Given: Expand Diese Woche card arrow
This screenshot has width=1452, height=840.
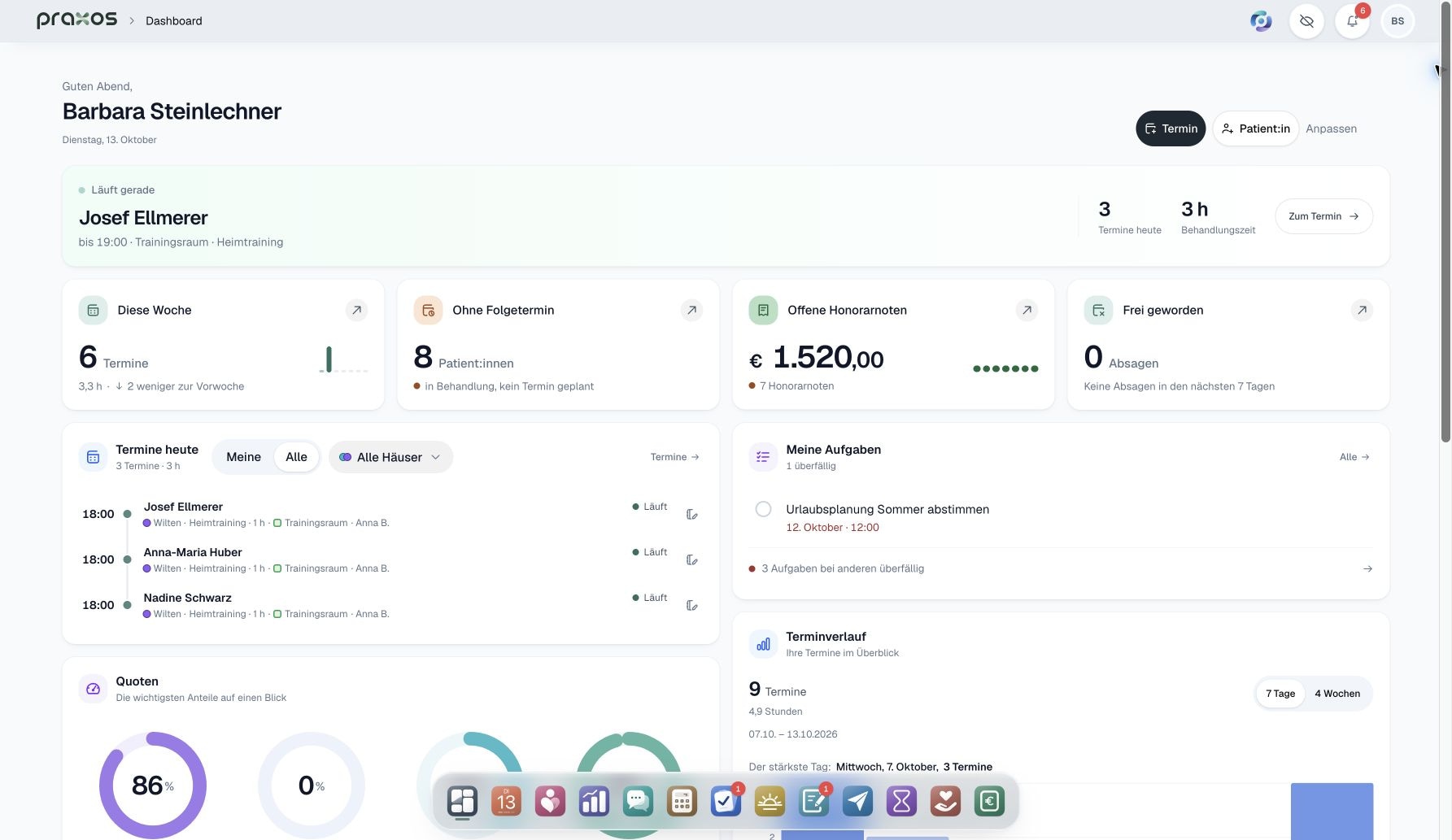Looking at the screenshot, I should pos(356,310).
